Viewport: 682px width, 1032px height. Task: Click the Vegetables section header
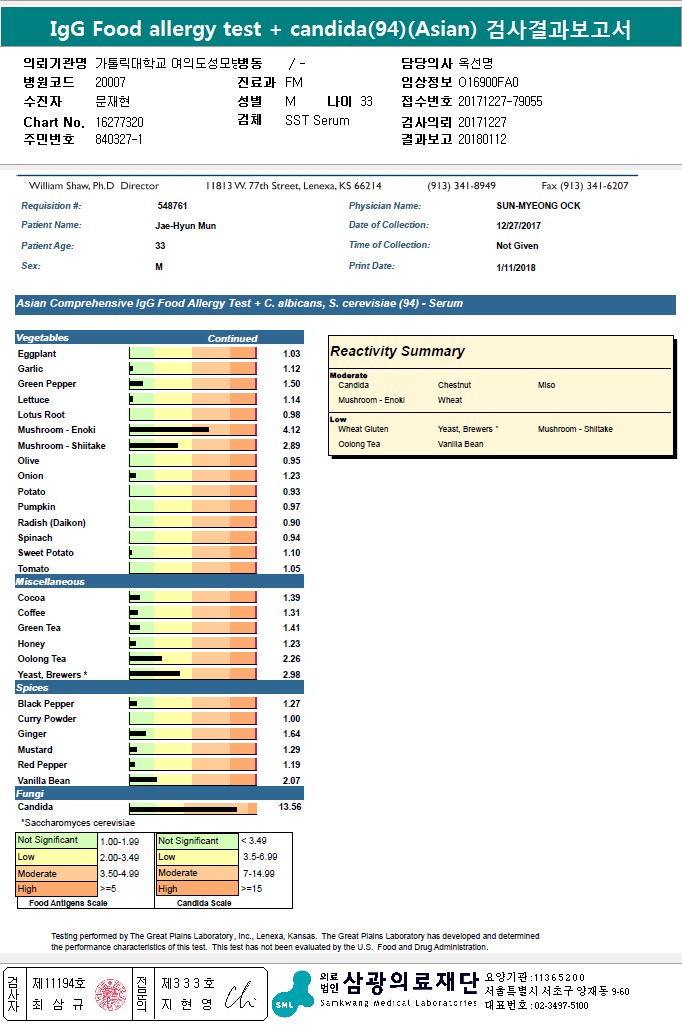pyautogui.click(x=159, y=338)
